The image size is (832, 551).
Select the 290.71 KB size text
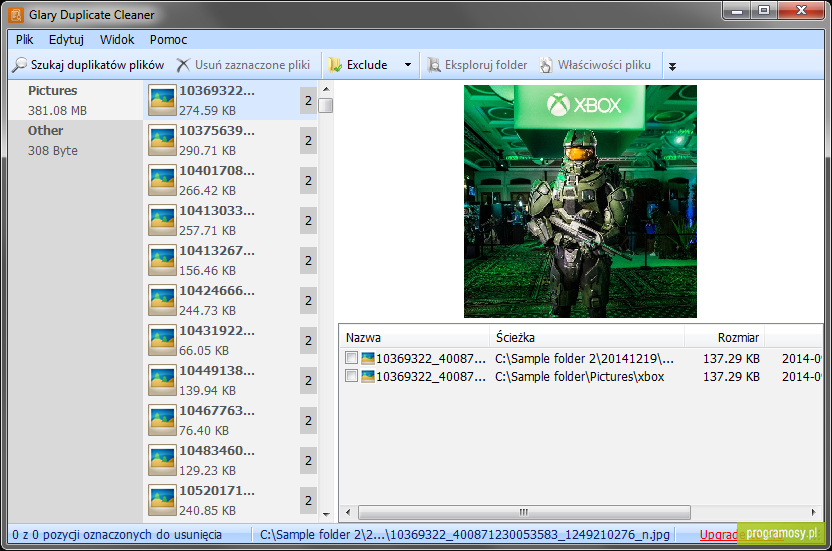(207, 151)
